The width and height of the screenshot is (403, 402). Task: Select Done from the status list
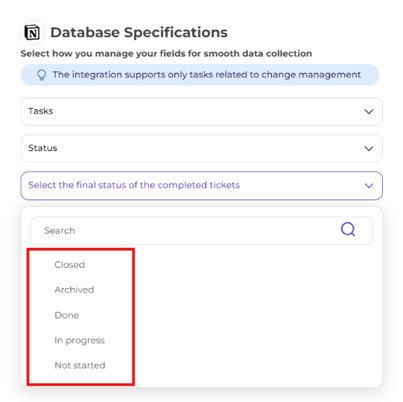(67, 315)
